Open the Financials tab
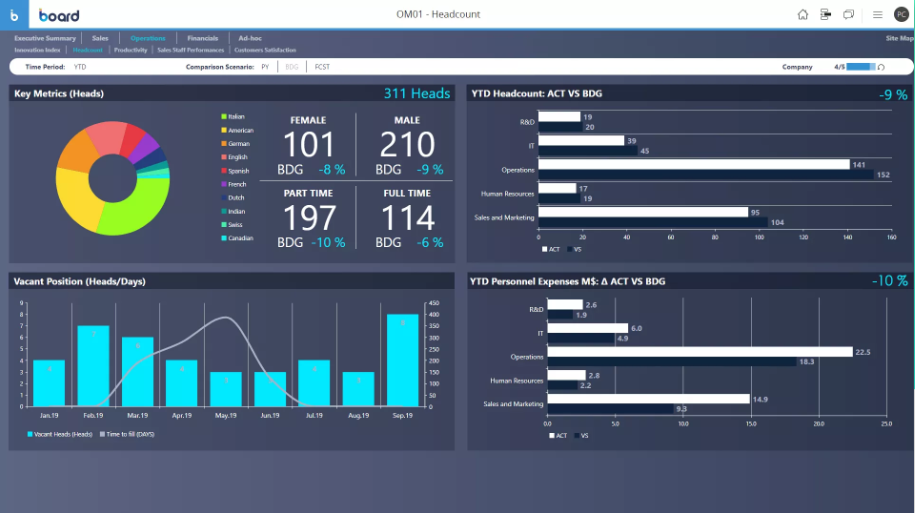Viewport: 915px width, 513px height. pos(202,38)
